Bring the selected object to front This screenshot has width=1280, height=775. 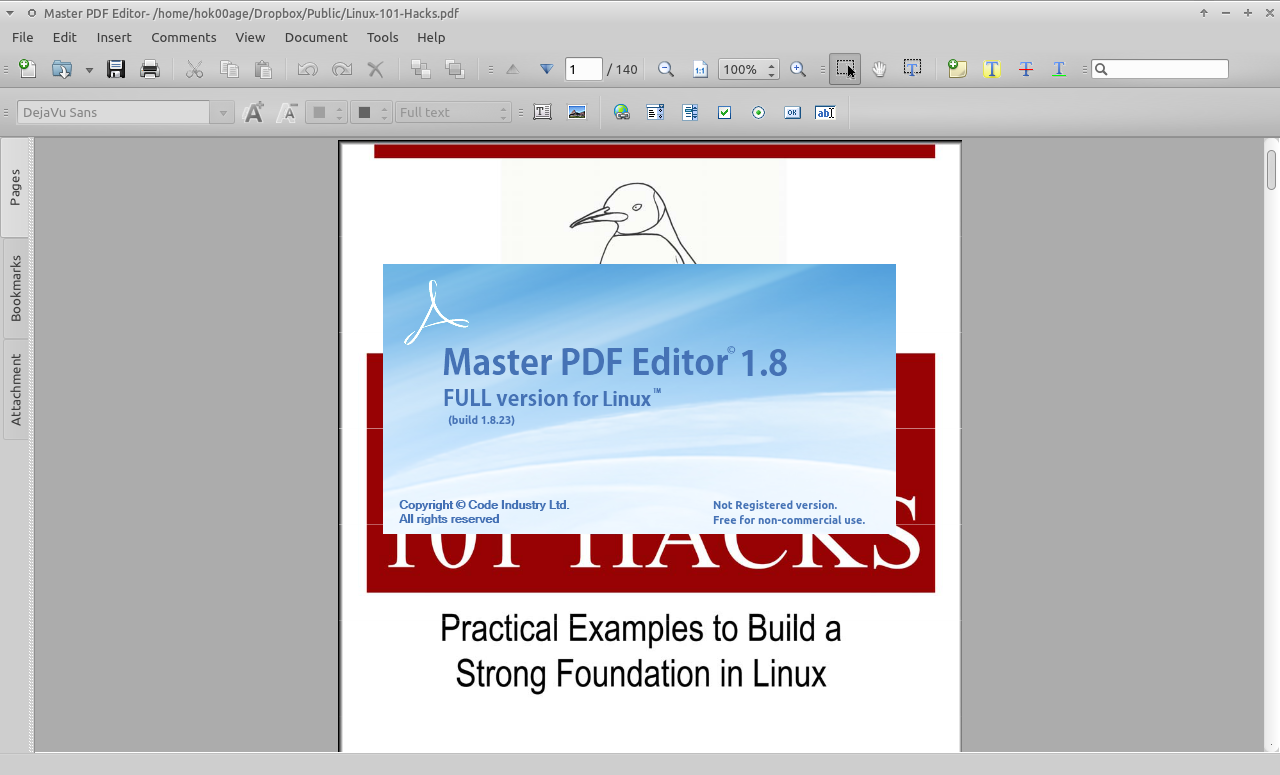click(x=421, y=69)
